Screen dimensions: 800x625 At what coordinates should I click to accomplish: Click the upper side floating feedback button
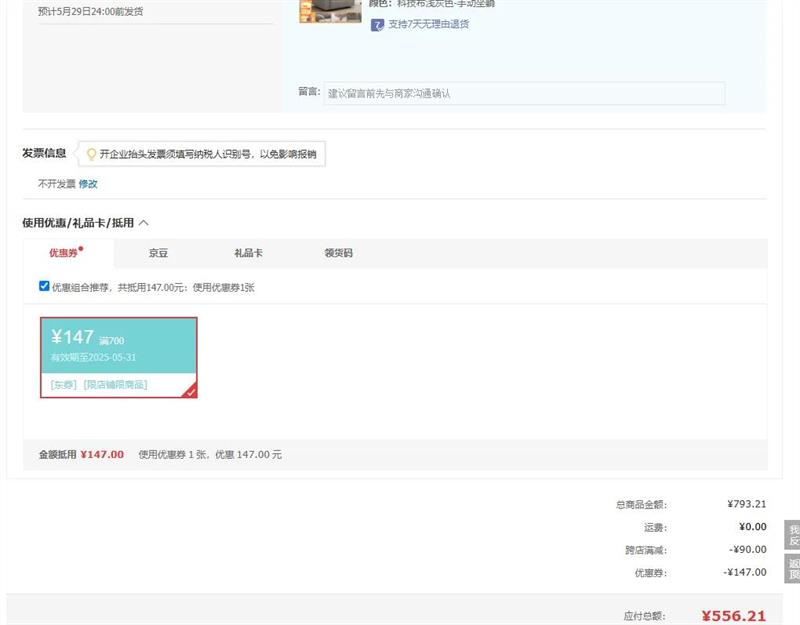click(x=793, y=535)
